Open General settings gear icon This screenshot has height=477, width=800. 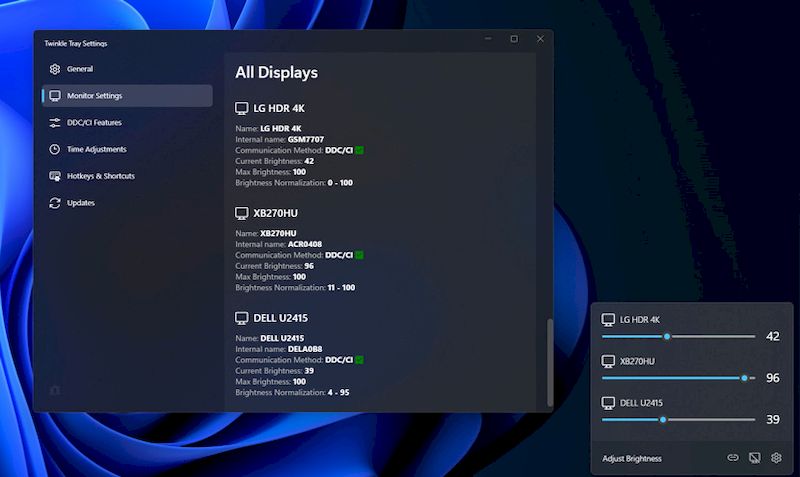click(55, 69)
